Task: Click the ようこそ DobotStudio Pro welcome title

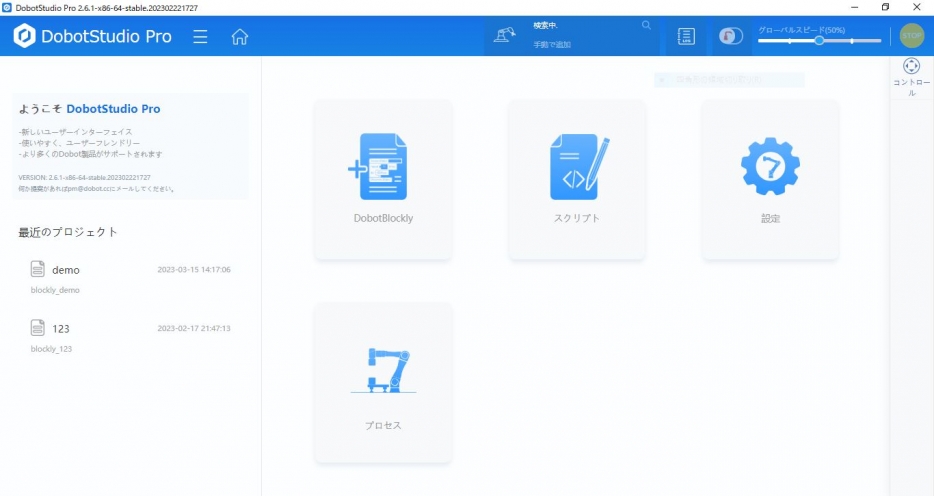Action: tap(89, 109)
